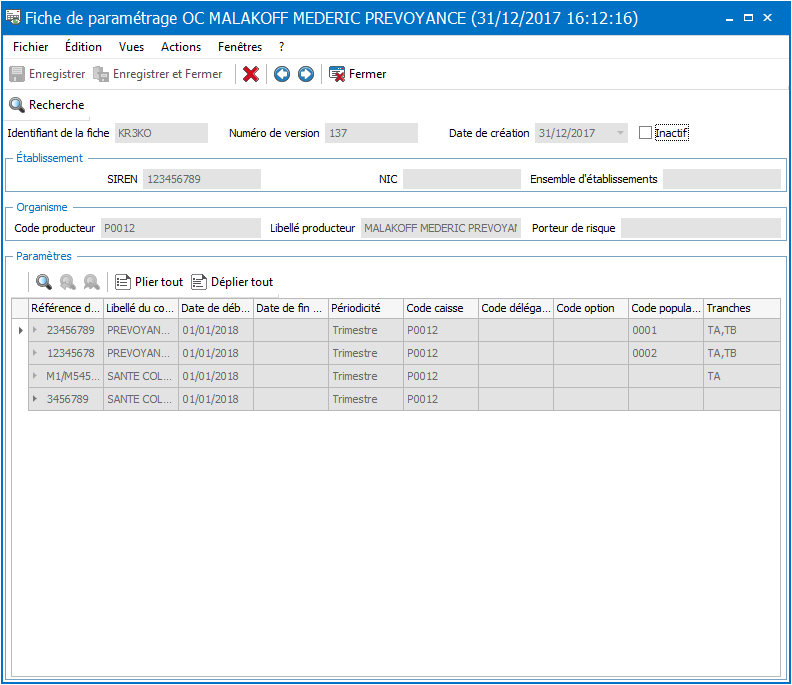Image resolution: width=792 pixels, height=685 pixels.
Task: Open the Fichier menu
Action: click(31, 47)
